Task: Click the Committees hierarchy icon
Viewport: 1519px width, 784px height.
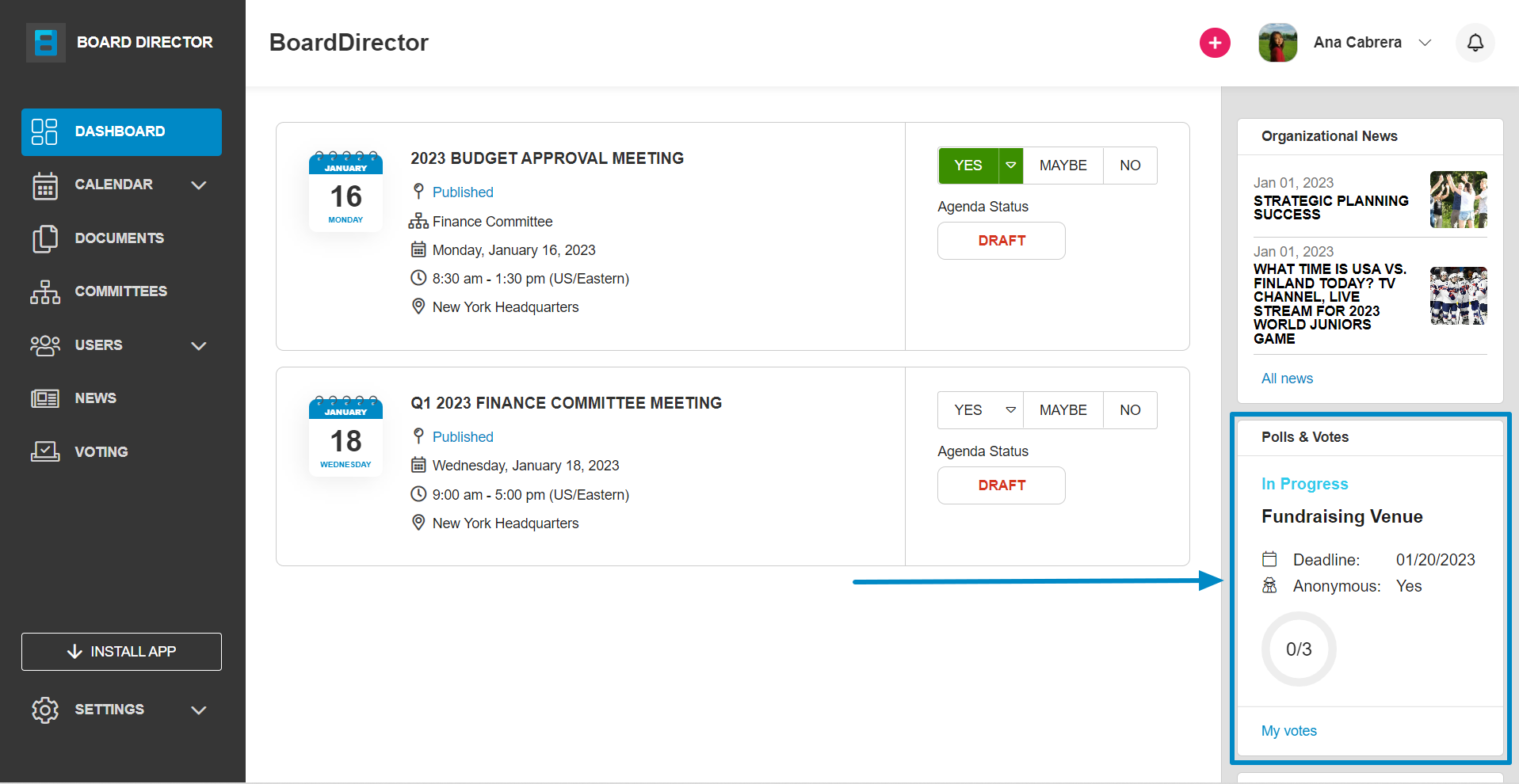Action: click(x=45, y=291)
